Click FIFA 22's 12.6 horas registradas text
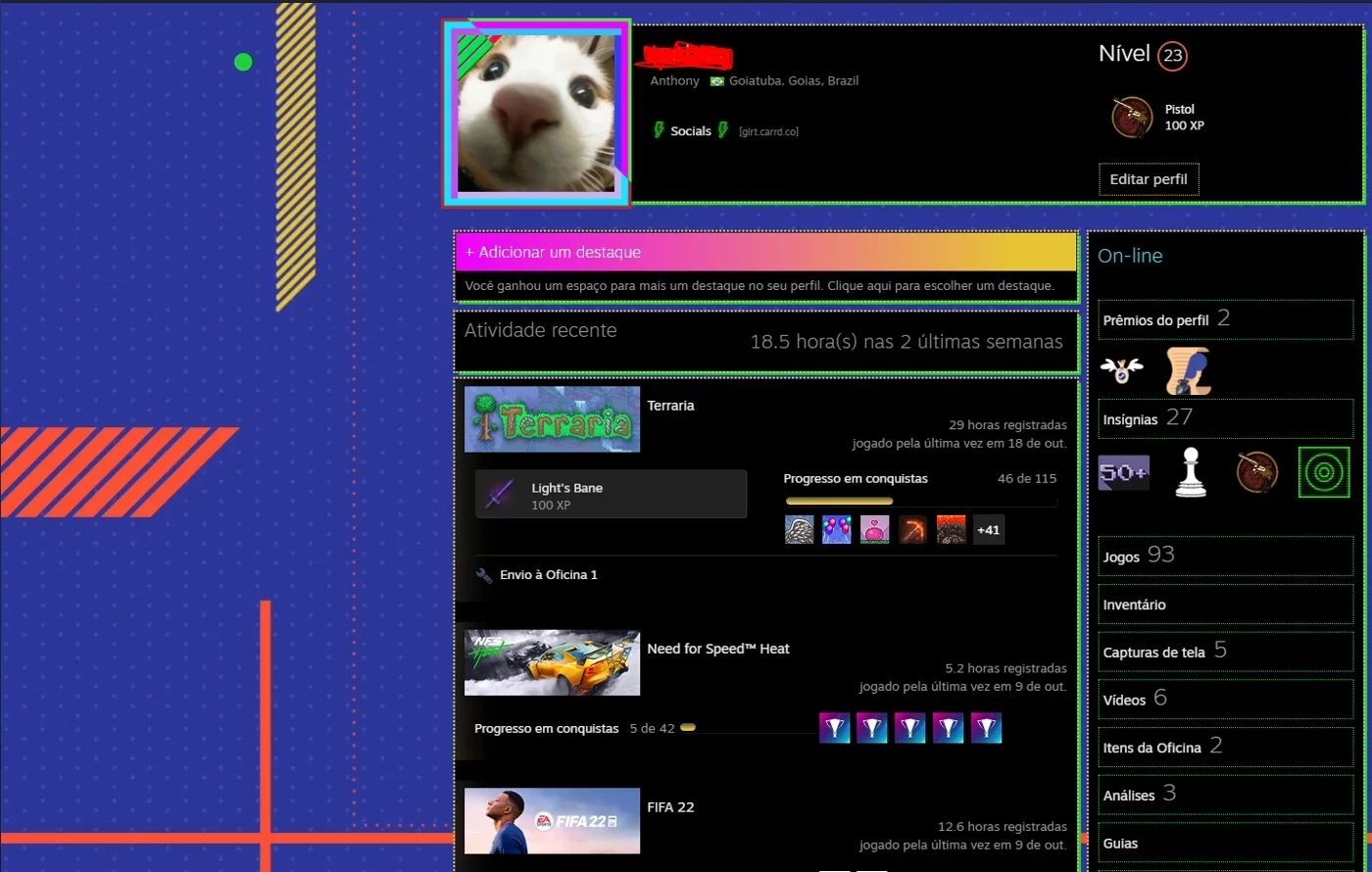 [x=1003, y=827]
